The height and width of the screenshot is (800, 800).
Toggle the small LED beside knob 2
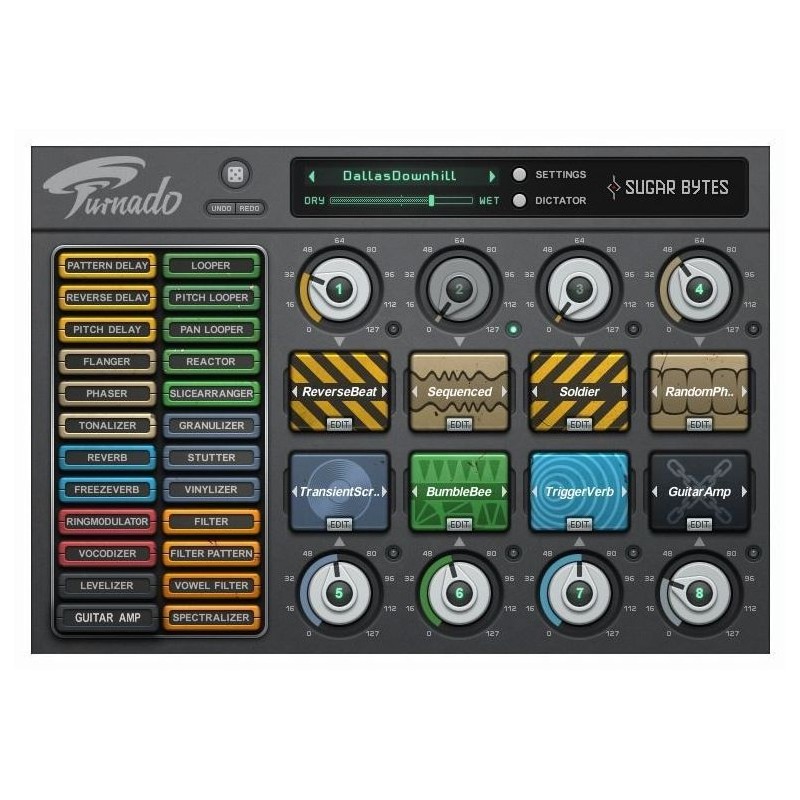[x=514, y=328]
